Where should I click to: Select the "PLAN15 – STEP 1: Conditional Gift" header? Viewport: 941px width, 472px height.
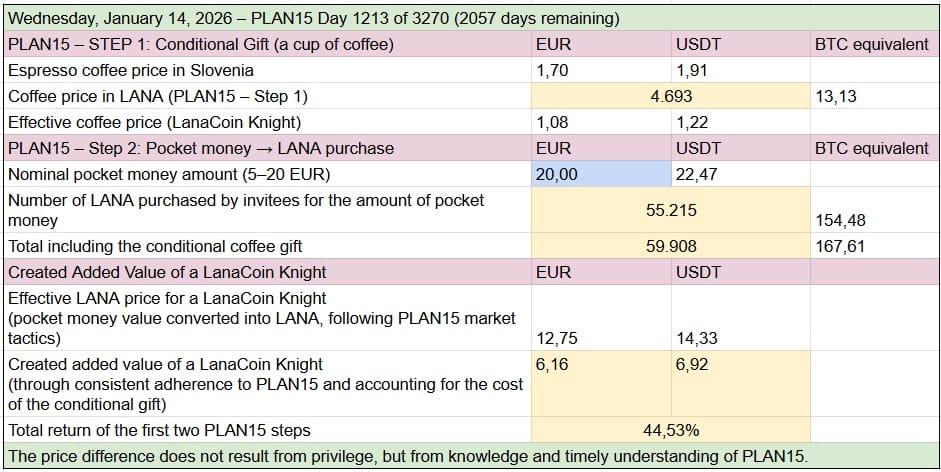(200, 45)
